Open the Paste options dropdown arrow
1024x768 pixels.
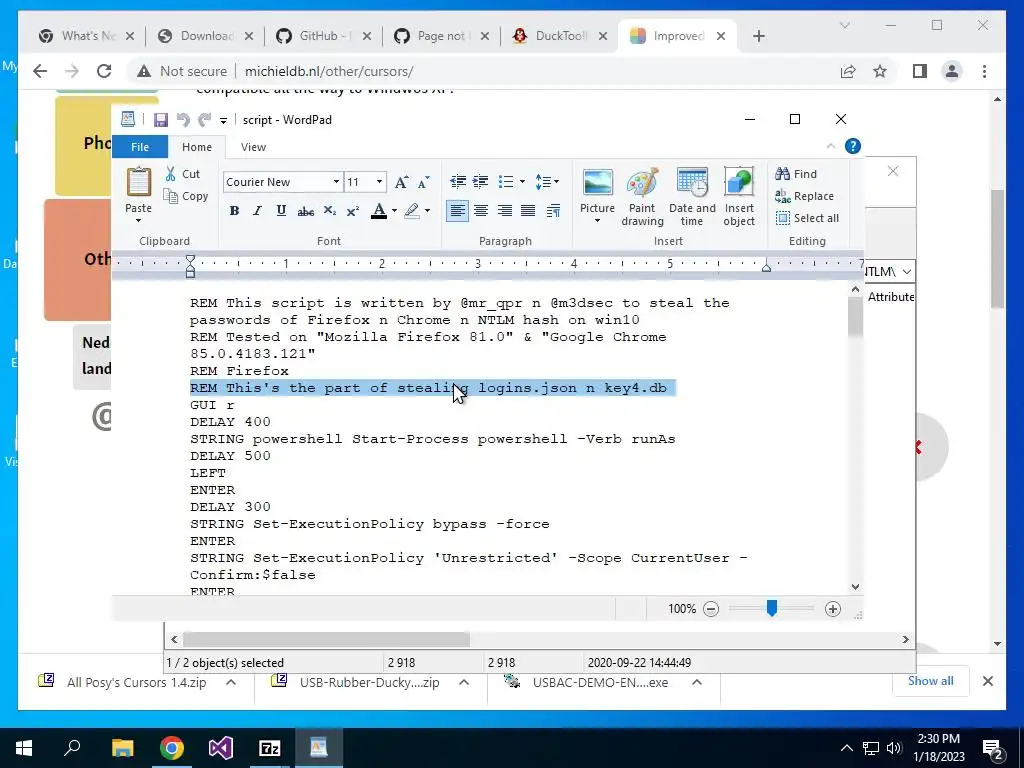click(x=138, y=221)
